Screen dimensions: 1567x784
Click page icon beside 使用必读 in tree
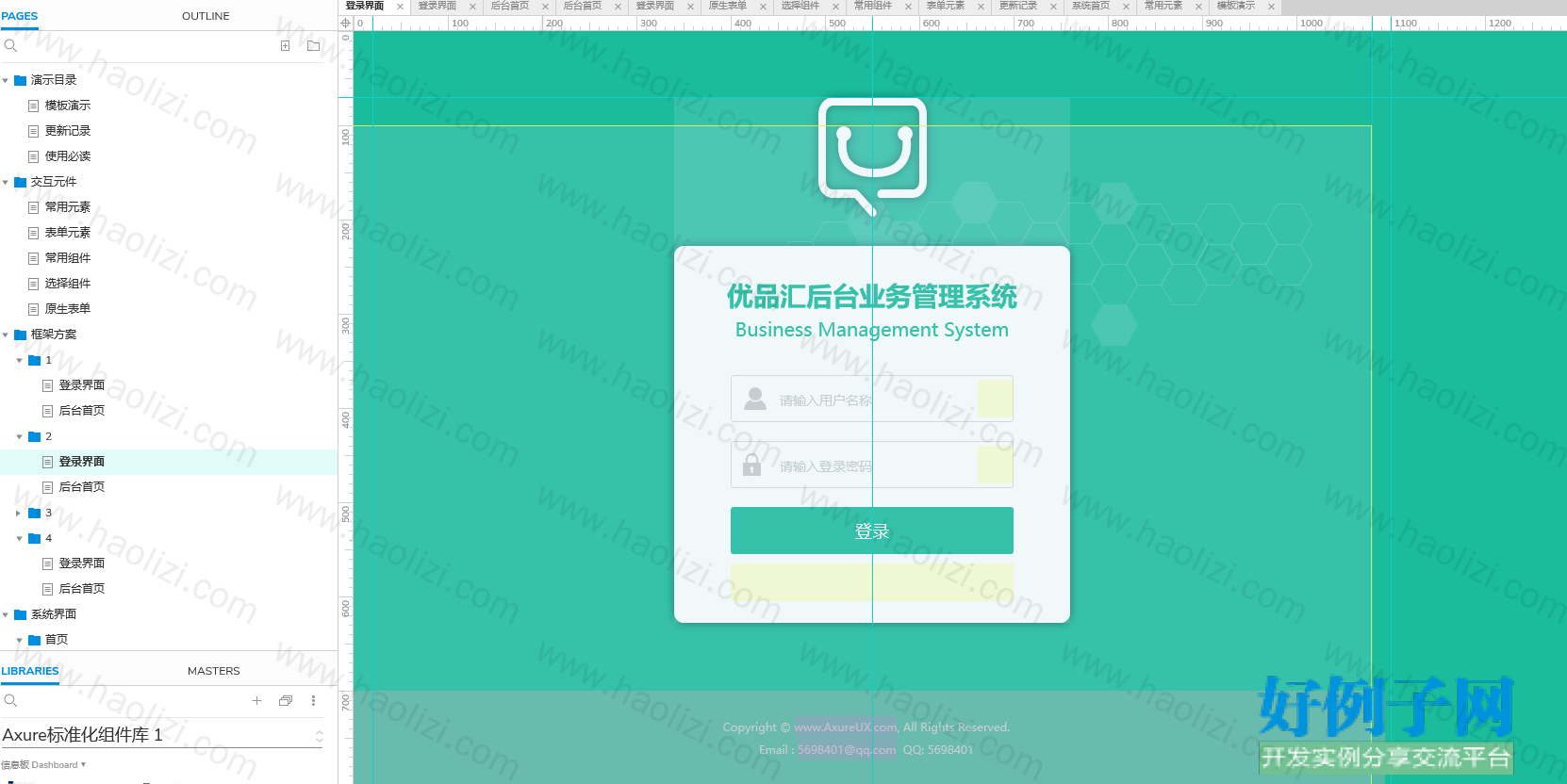(x=34, y=156)
